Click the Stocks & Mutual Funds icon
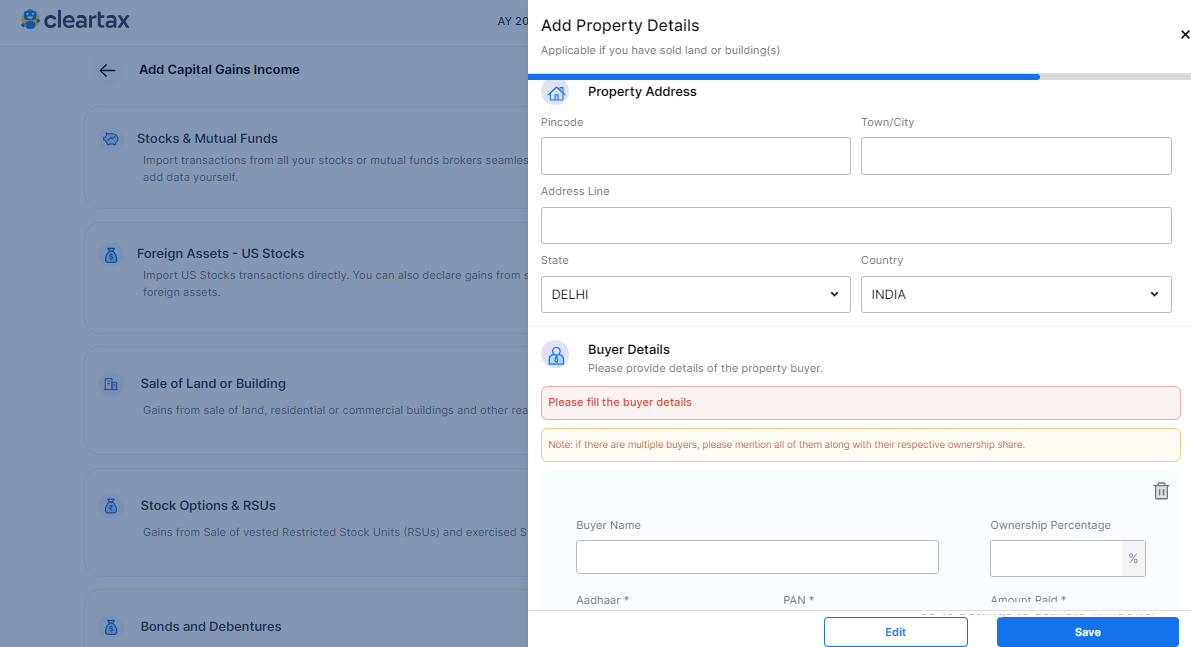 [x=111, y=139]
